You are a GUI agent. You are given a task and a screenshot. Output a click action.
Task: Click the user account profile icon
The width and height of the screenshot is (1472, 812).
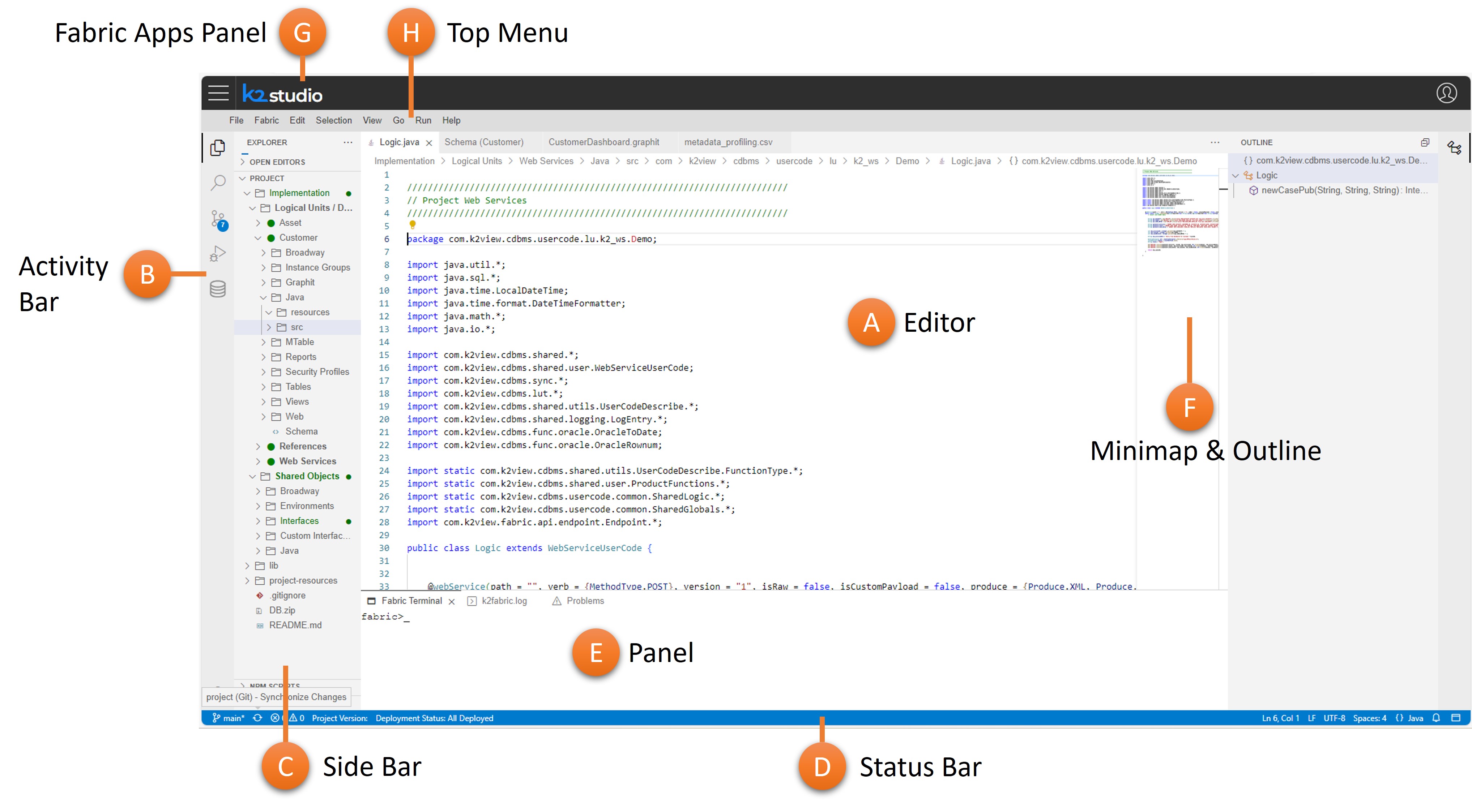(1446, 93)
